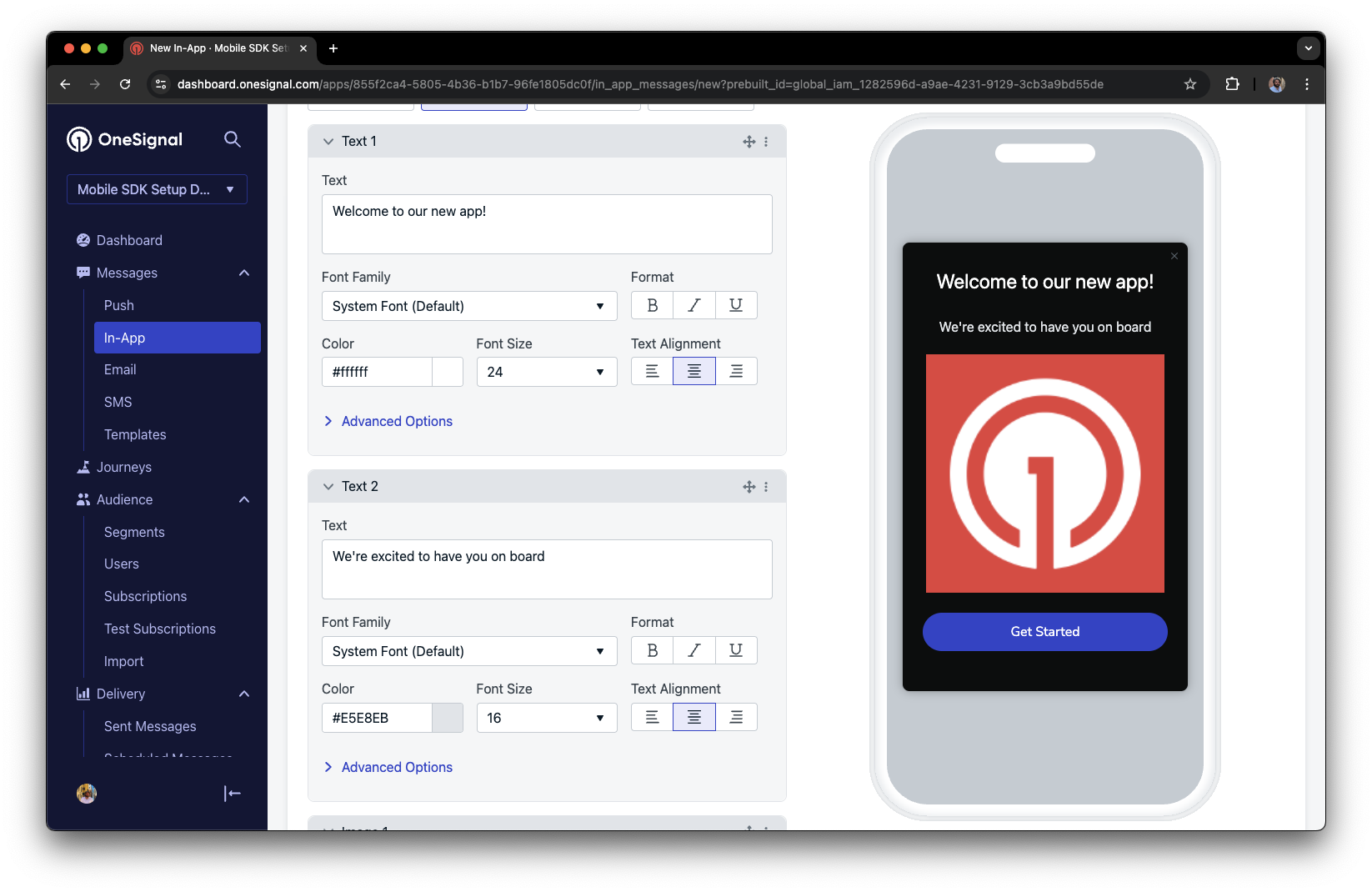
Task: Toggle Underline format for Text 2
Action: (736, 650)
